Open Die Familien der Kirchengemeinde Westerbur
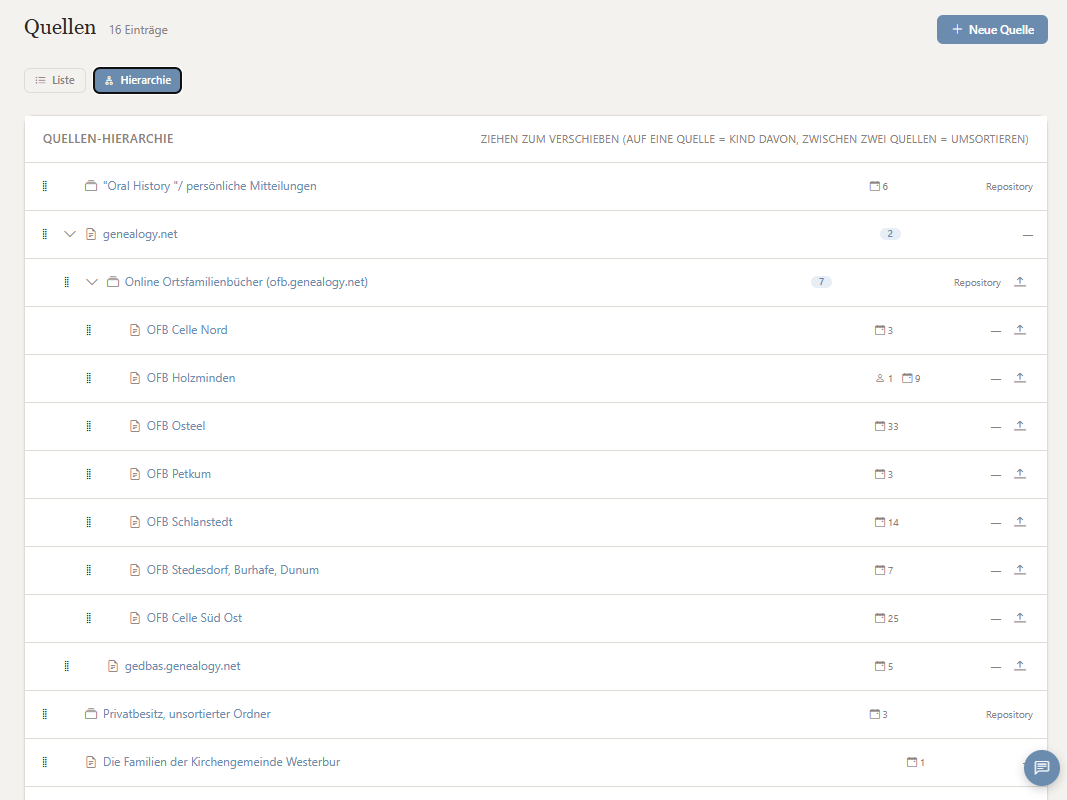The width and height of the screenshot is (1067, 800). (221, 762)
